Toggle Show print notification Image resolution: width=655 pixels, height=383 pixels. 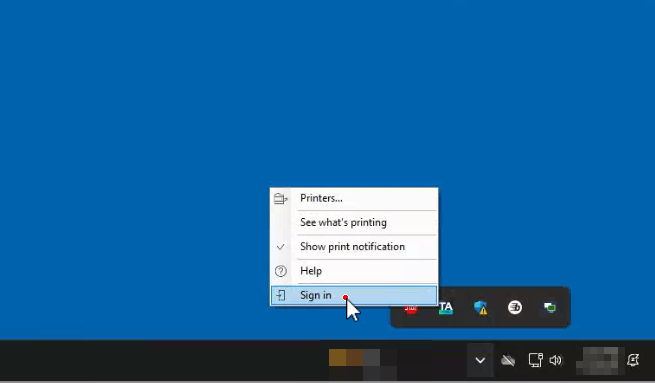point(354,247)
